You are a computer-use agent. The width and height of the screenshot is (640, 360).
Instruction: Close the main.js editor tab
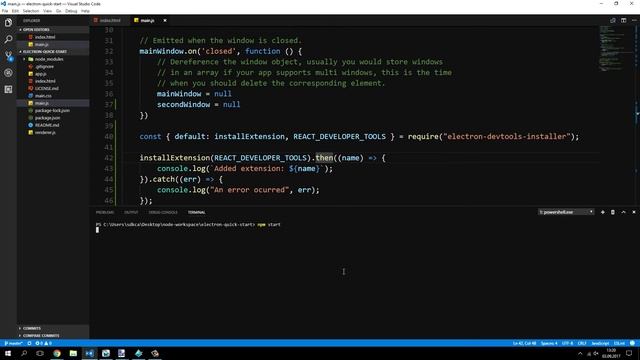click(x=165, y=20)
